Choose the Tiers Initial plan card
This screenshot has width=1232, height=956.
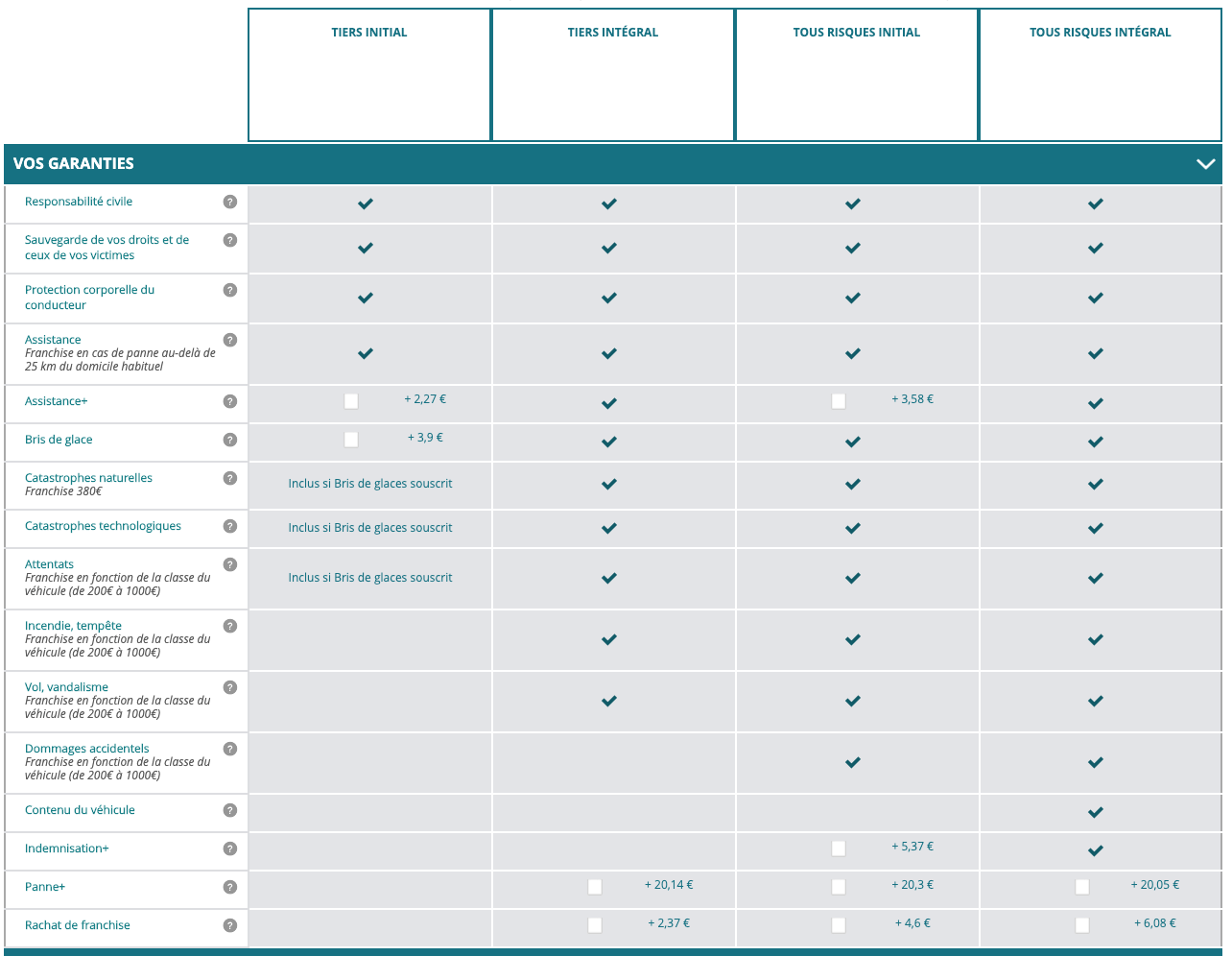(x=369, y=75)
